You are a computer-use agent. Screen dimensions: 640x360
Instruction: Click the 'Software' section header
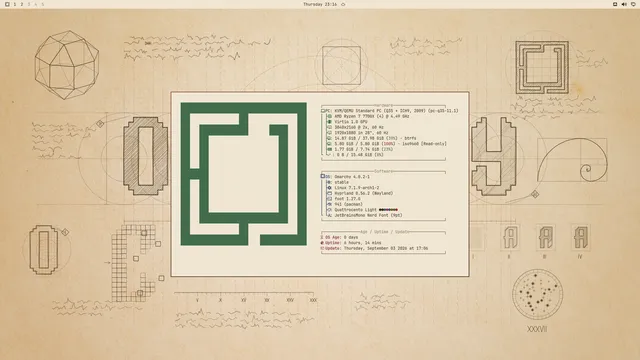click(383, 171)
